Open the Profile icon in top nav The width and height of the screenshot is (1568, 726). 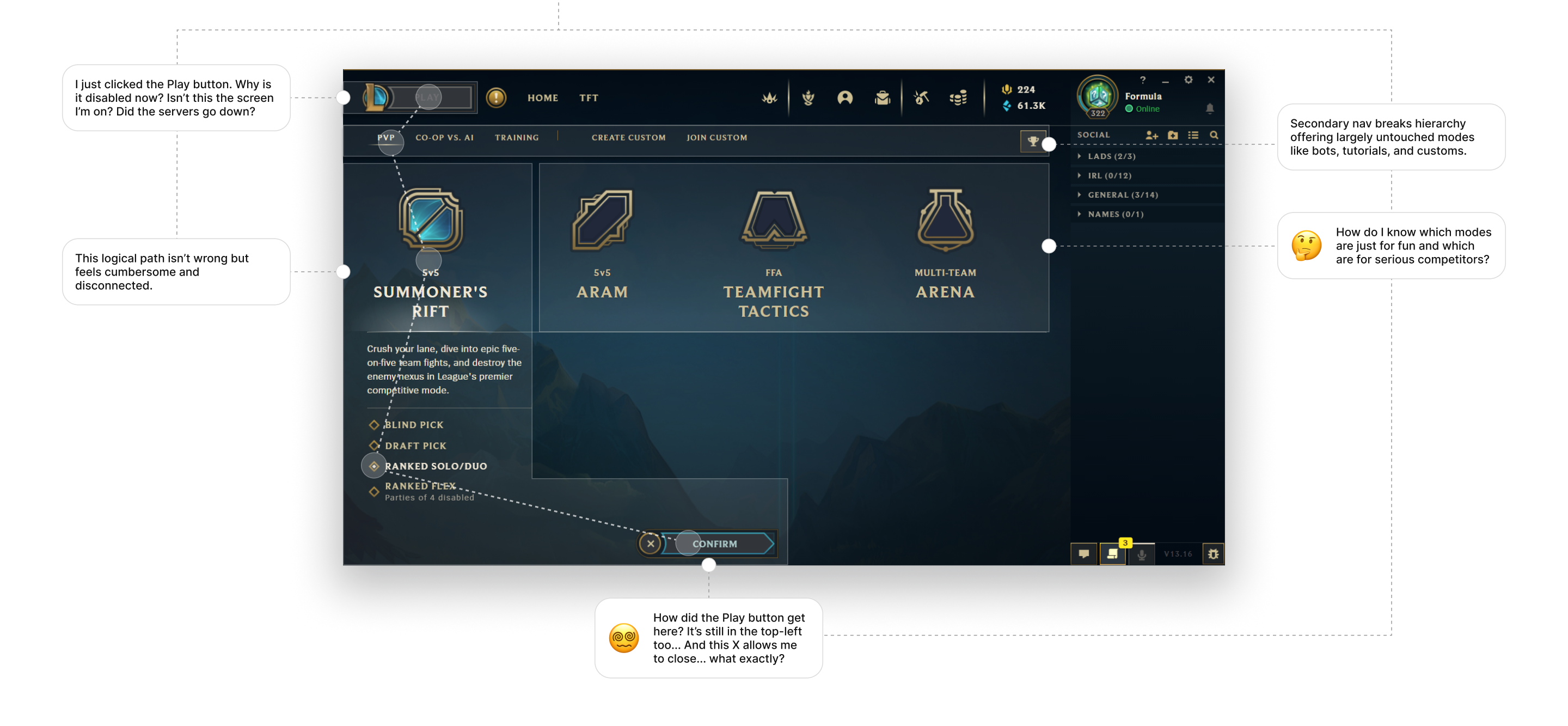(x=845, y=97)
